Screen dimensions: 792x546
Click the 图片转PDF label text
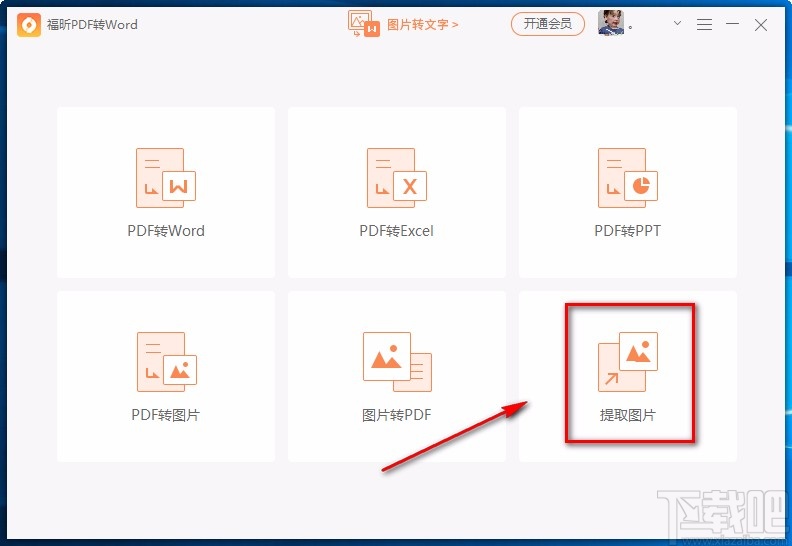397,415
